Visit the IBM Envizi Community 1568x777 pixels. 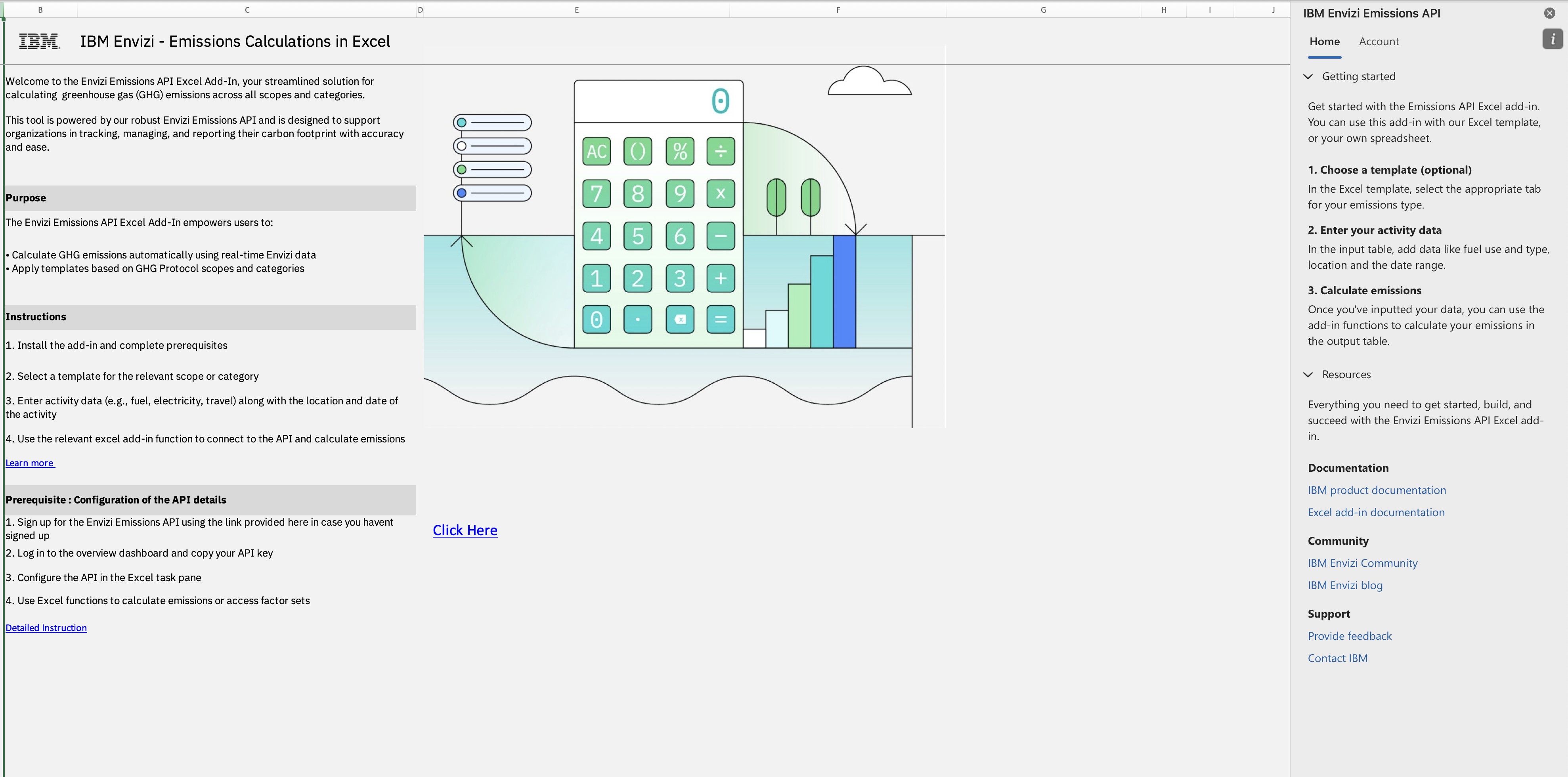(1362, 563)
